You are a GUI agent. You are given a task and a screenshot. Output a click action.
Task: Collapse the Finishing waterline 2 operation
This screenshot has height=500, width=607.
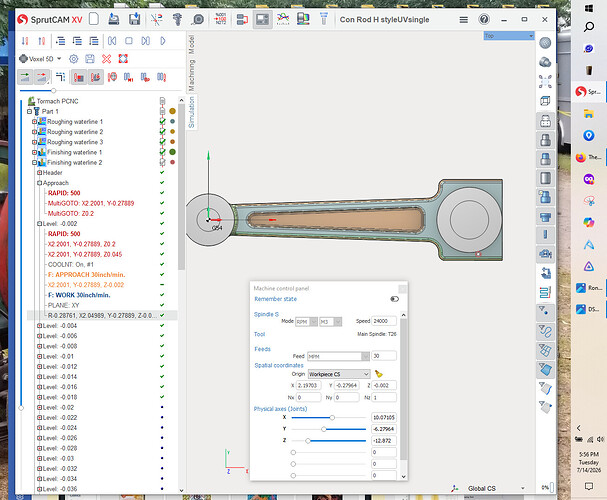coord(34,163)
